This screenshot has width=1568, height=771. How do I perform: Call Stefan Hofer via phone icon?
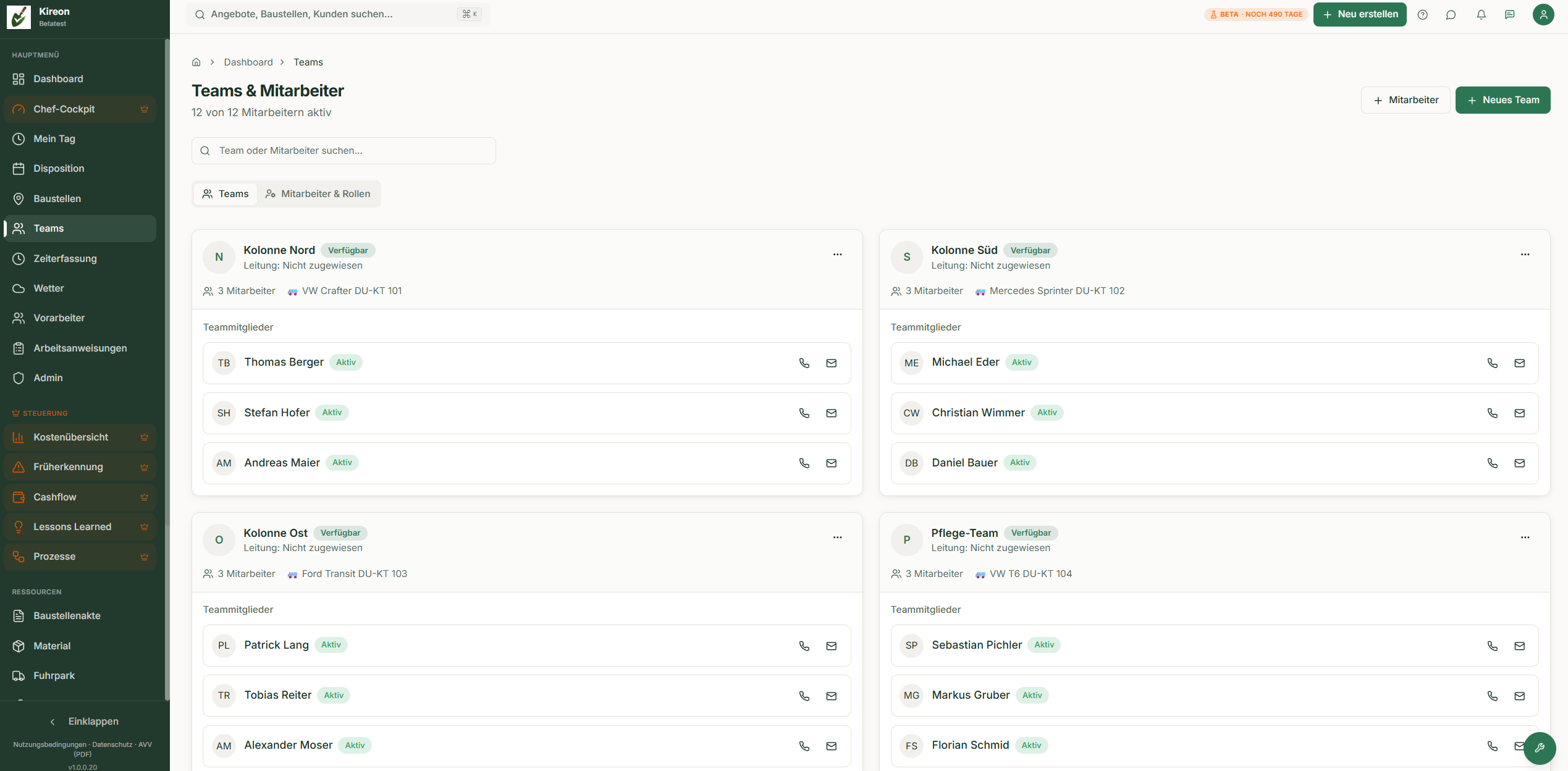coord(804,413)
